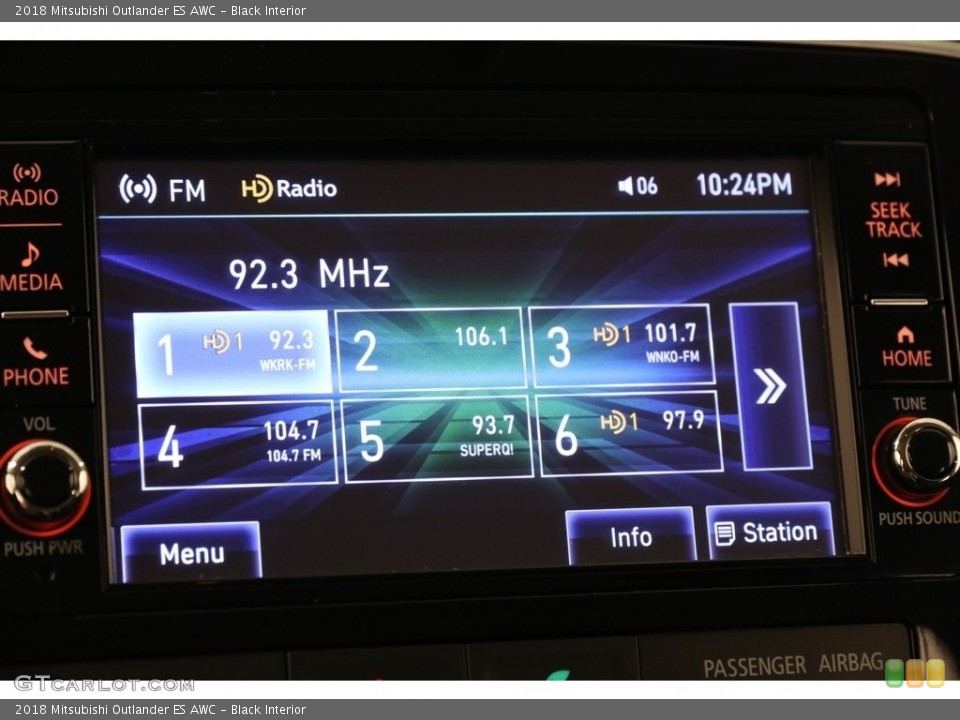This screenshot has width=960, height=720.
Task: Tap the 92.3 MHz frequency readout
Action: [309, 274]
